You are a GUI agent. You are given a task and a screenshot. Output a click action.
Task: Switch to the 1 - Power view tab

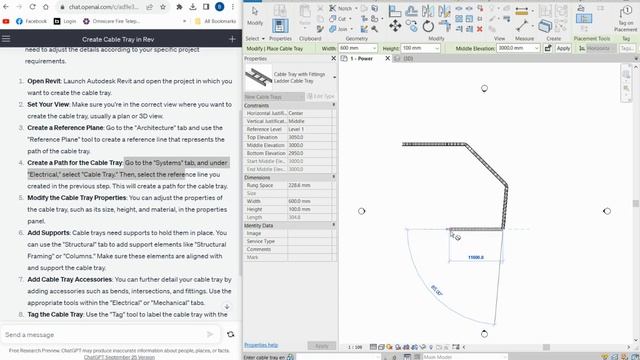(362, 59)
